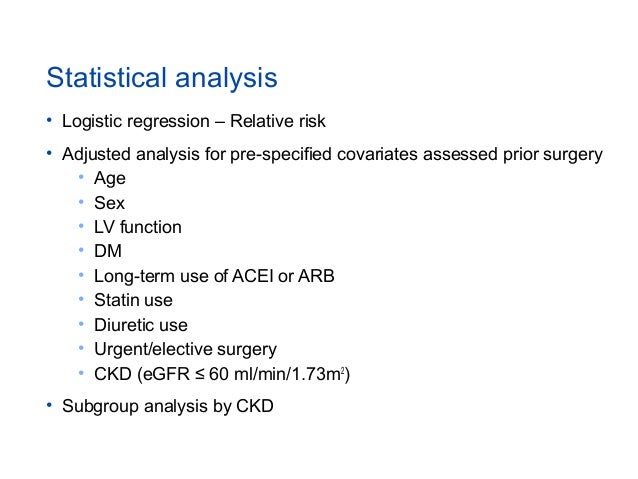638x479 pixels.
Task: Click the light bullet before Age
Action: click(81, 177)
